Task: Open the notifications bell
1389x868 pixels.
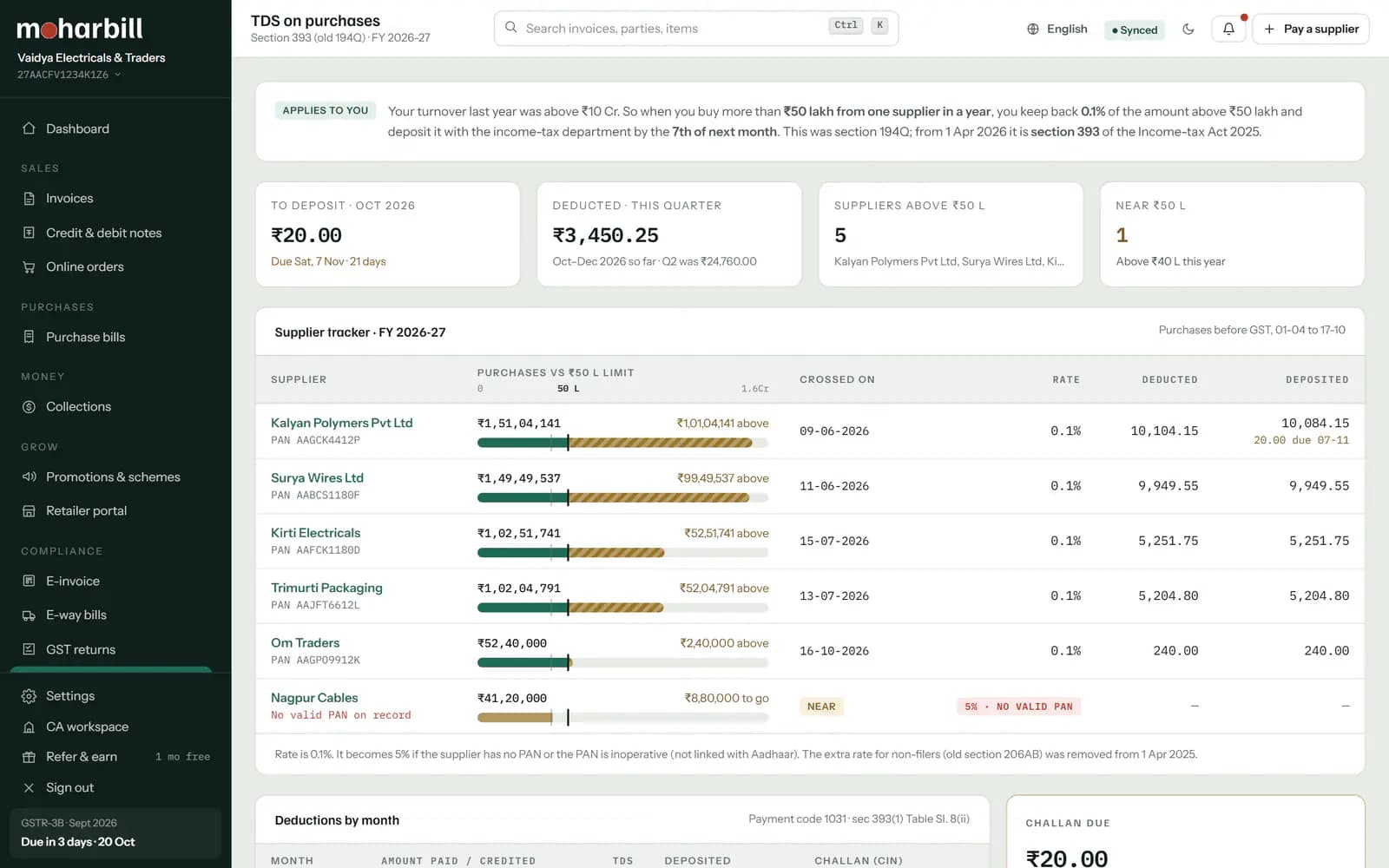Action: pyautogui.click(x=1228, y=29)
